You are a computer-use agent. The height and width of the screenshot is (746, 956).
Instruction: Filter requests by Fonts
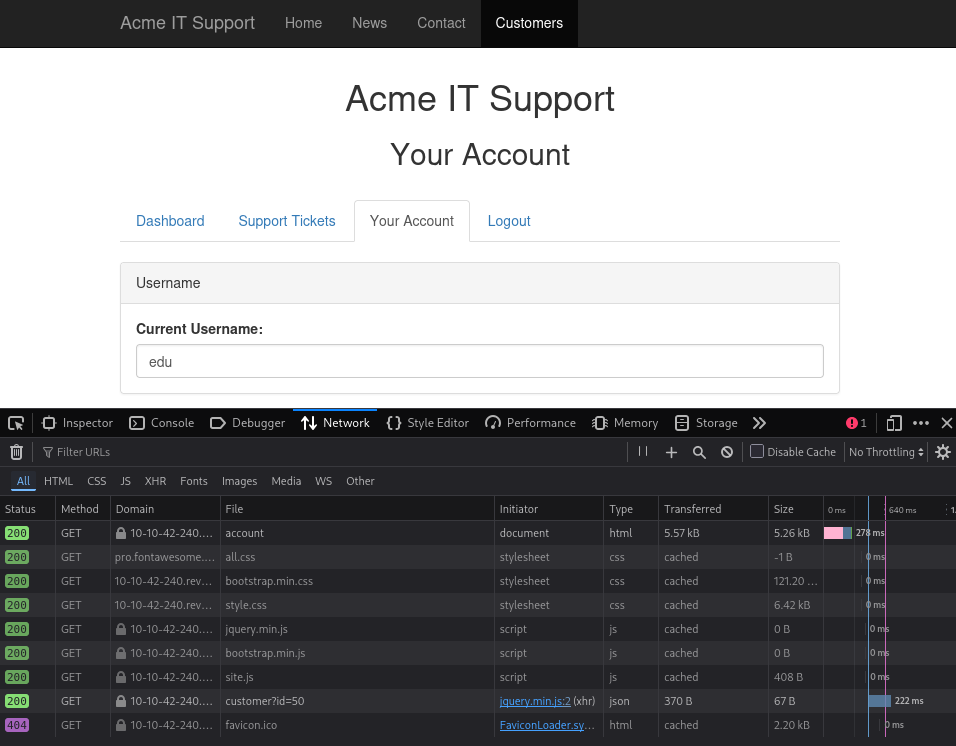point(194,481)
